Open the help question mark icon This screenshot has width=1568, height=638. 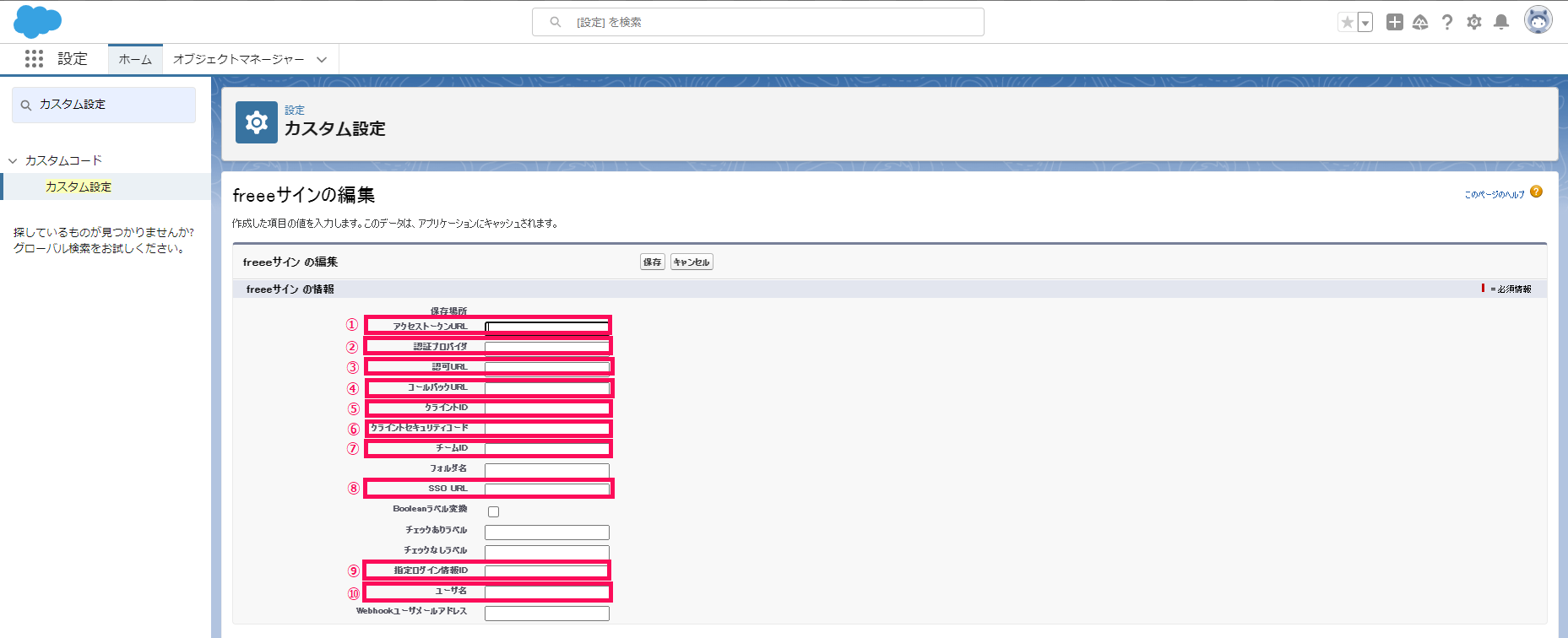pos(1447,22)
